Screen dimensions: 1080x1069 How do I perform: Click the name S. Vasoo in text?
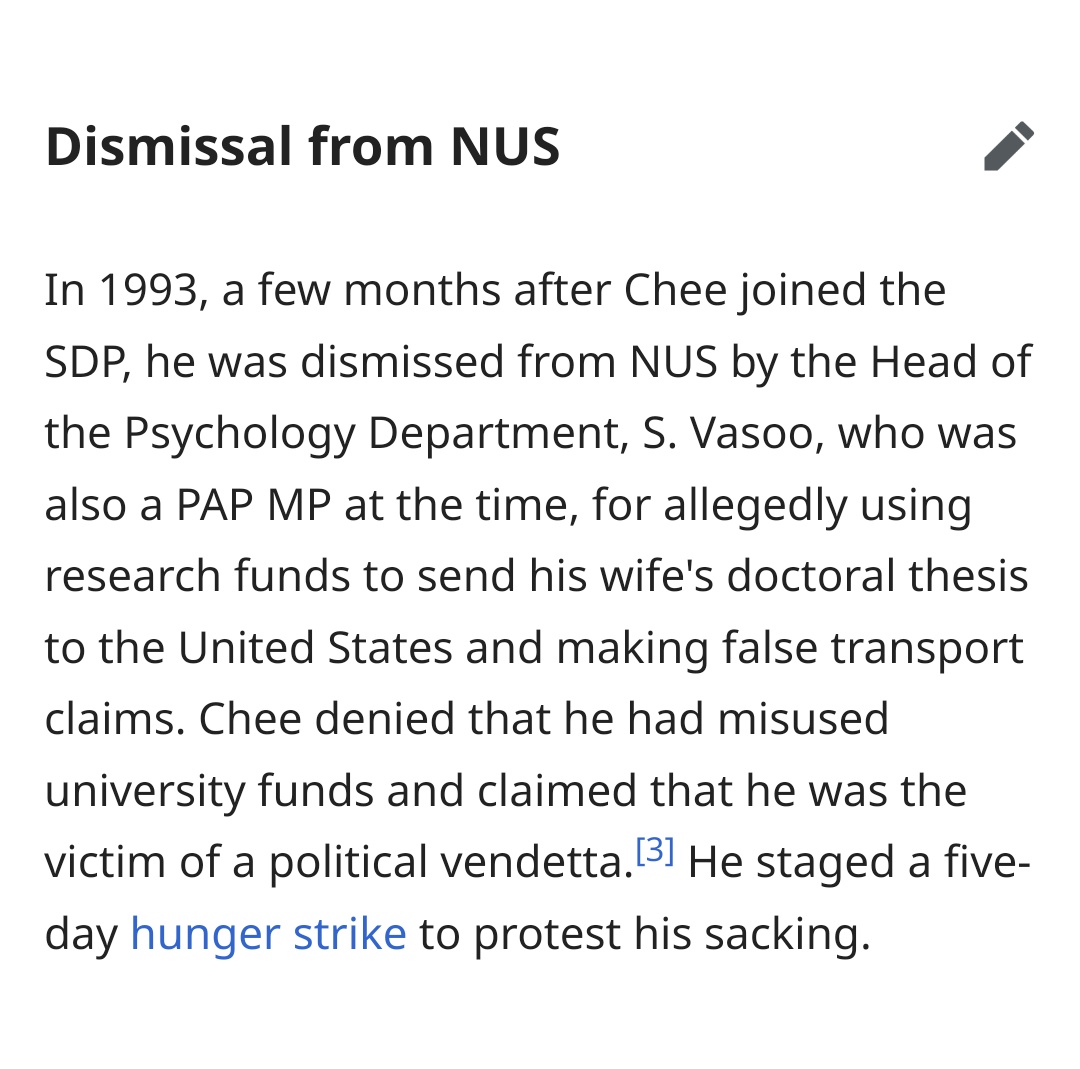[734, 433]
